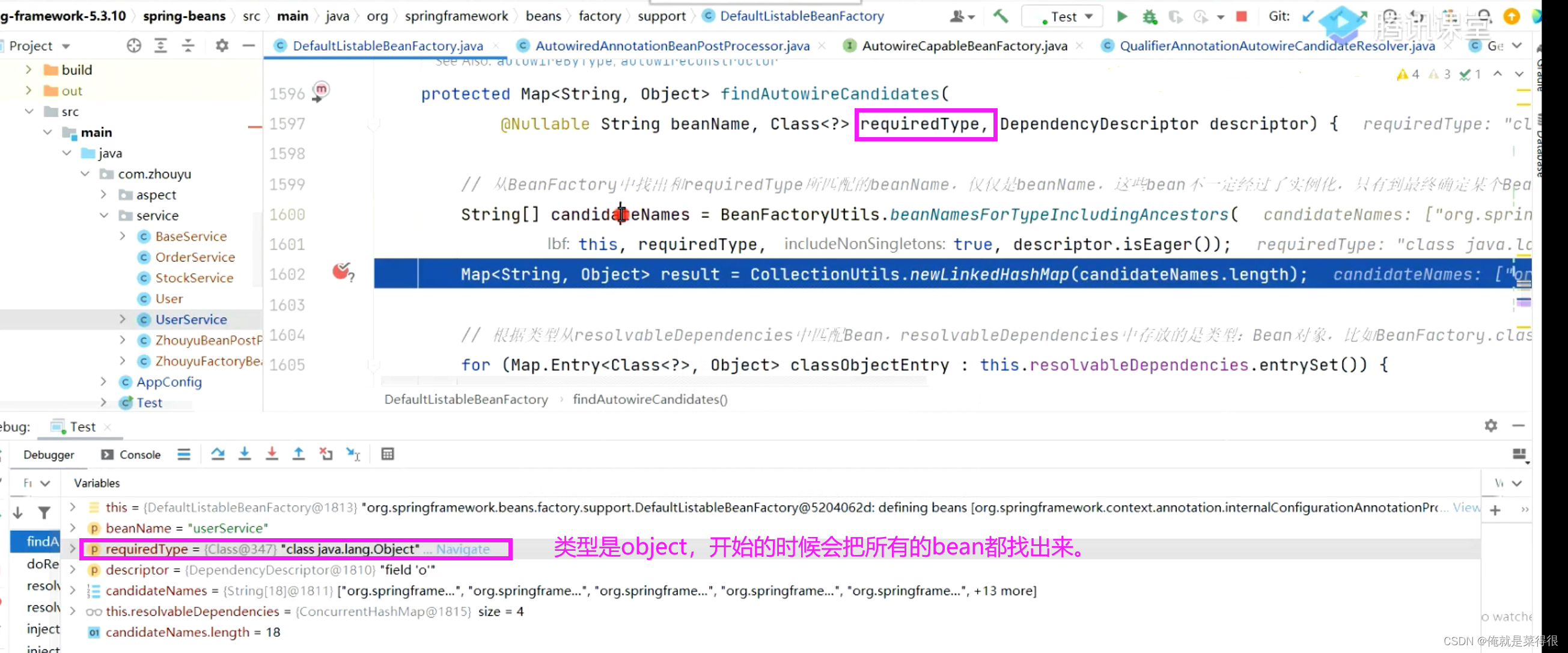Toggle the Select Opened File target icon
1568x653 pixels.
[134, 46]
